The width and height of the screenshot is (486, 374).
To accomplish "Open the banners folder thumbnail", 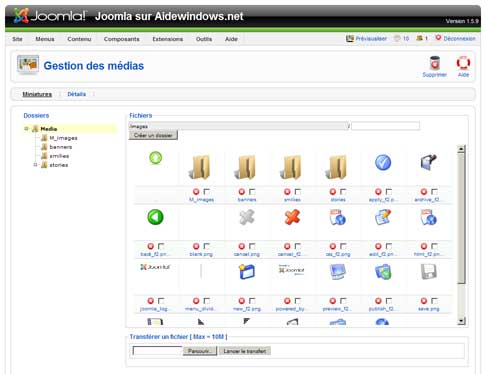I will point(246,167).
